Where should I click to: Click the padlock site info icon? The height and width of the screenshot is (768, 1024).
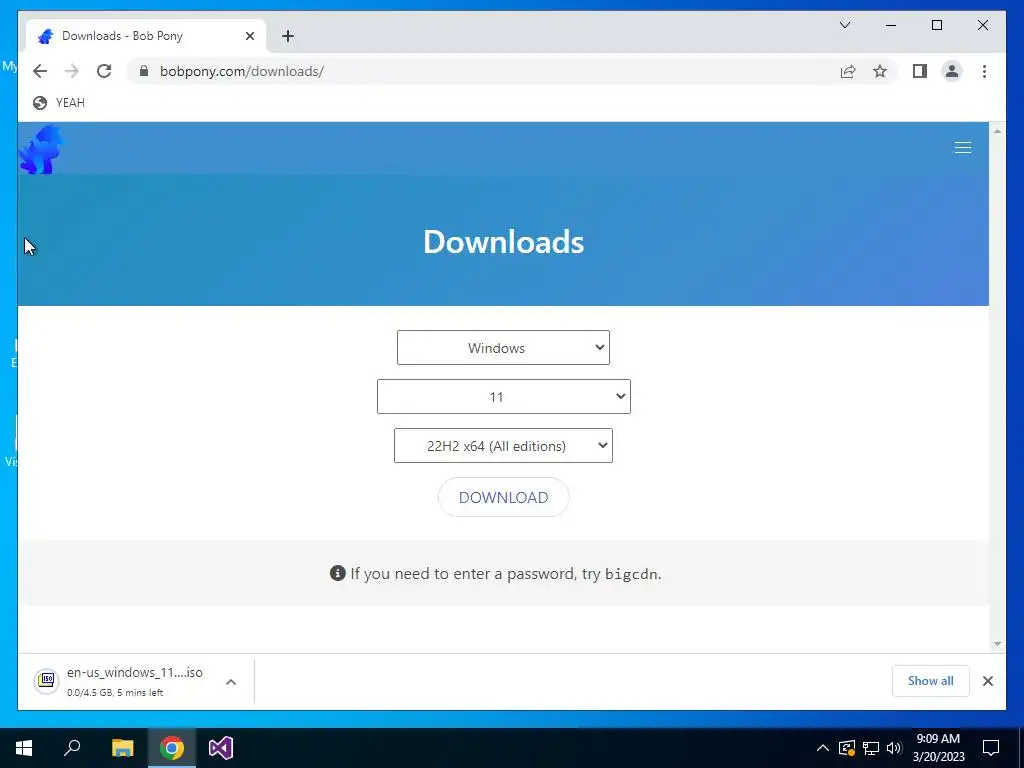144,71
